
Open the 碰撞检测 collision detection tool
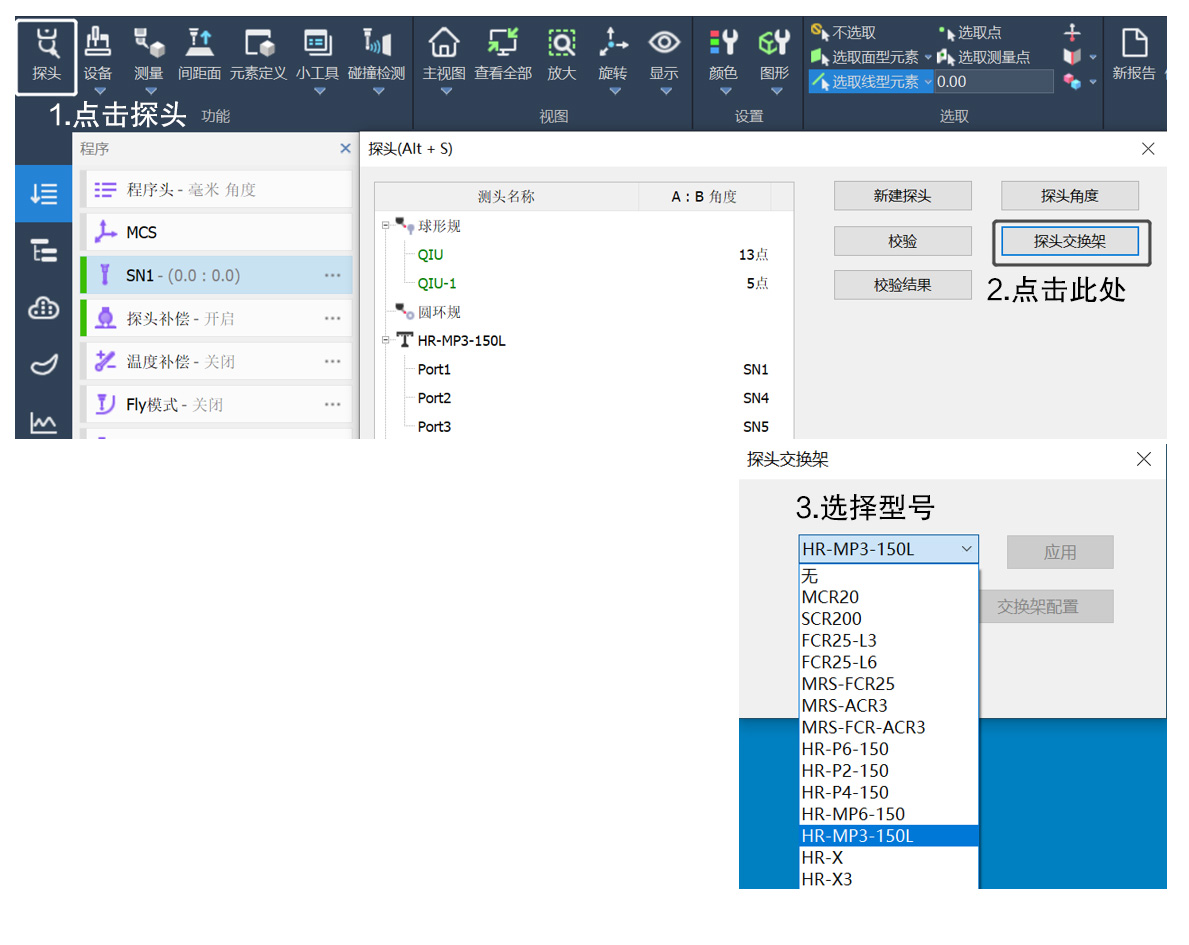click(376, 55)
